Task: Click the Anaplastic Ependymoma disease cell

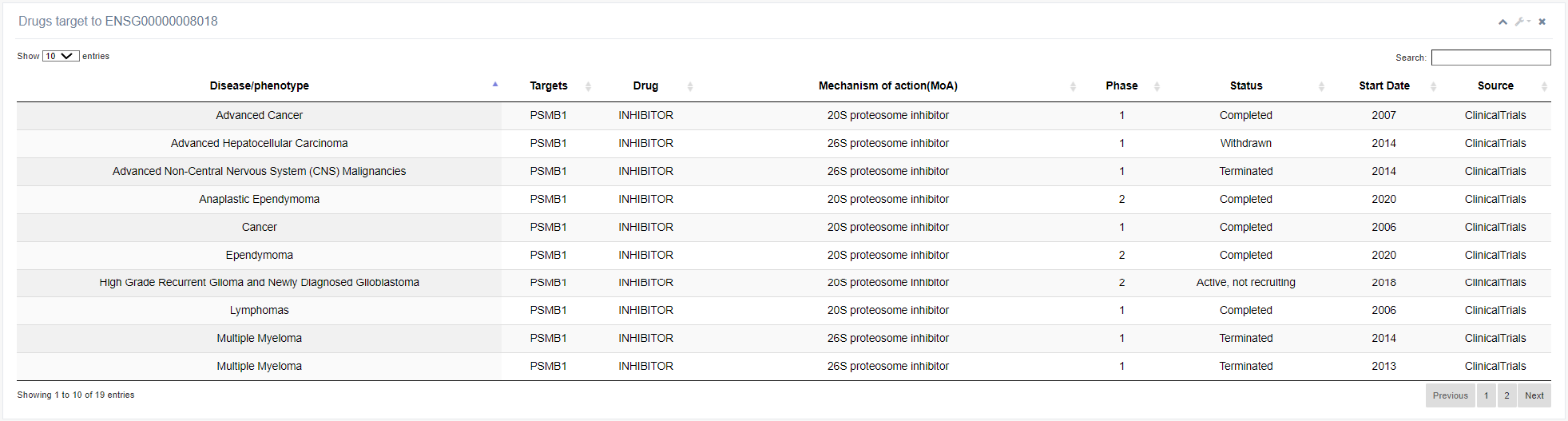Action: 260,200
